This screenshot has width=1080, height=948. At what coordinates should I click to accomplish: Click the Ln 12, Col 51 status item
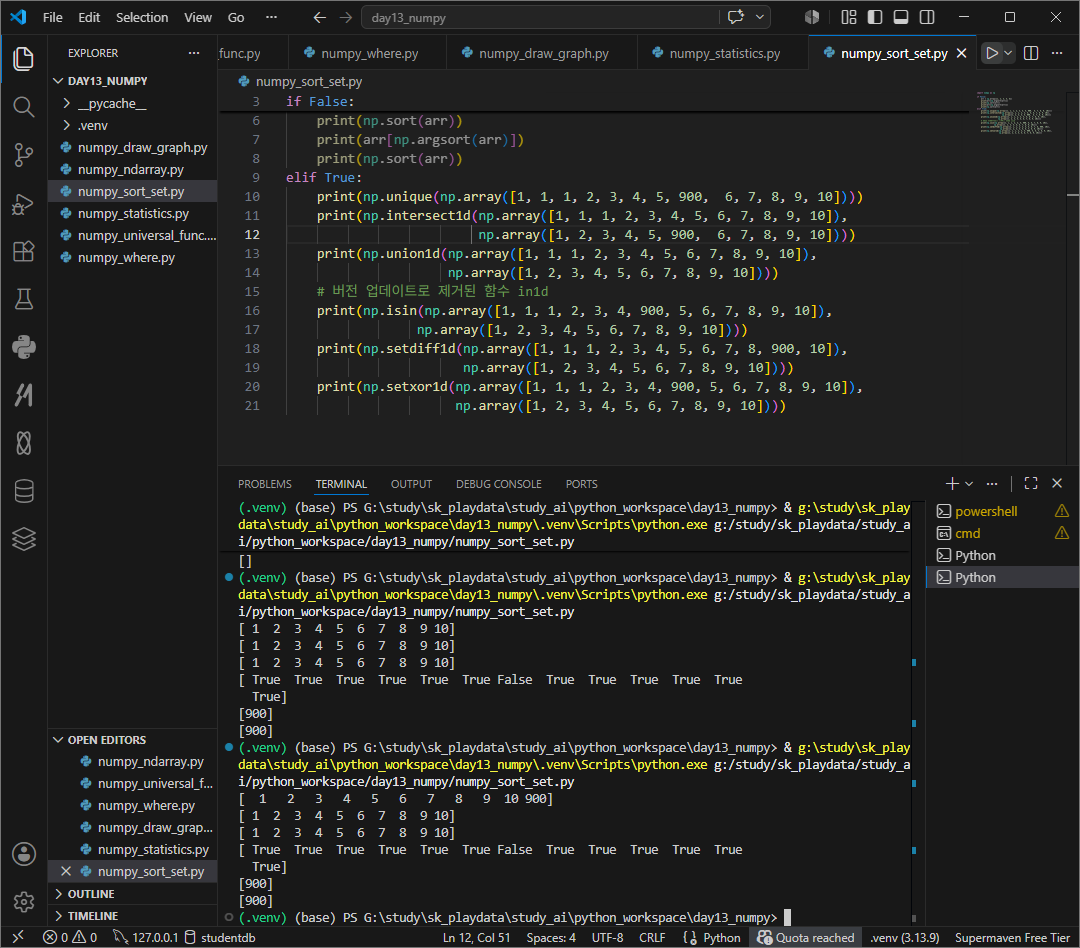click(477, 937)
